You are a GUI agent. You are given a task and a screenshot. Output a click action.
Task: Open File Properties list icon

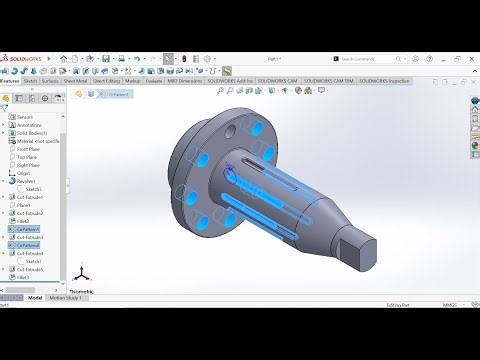tap(196, 59)
